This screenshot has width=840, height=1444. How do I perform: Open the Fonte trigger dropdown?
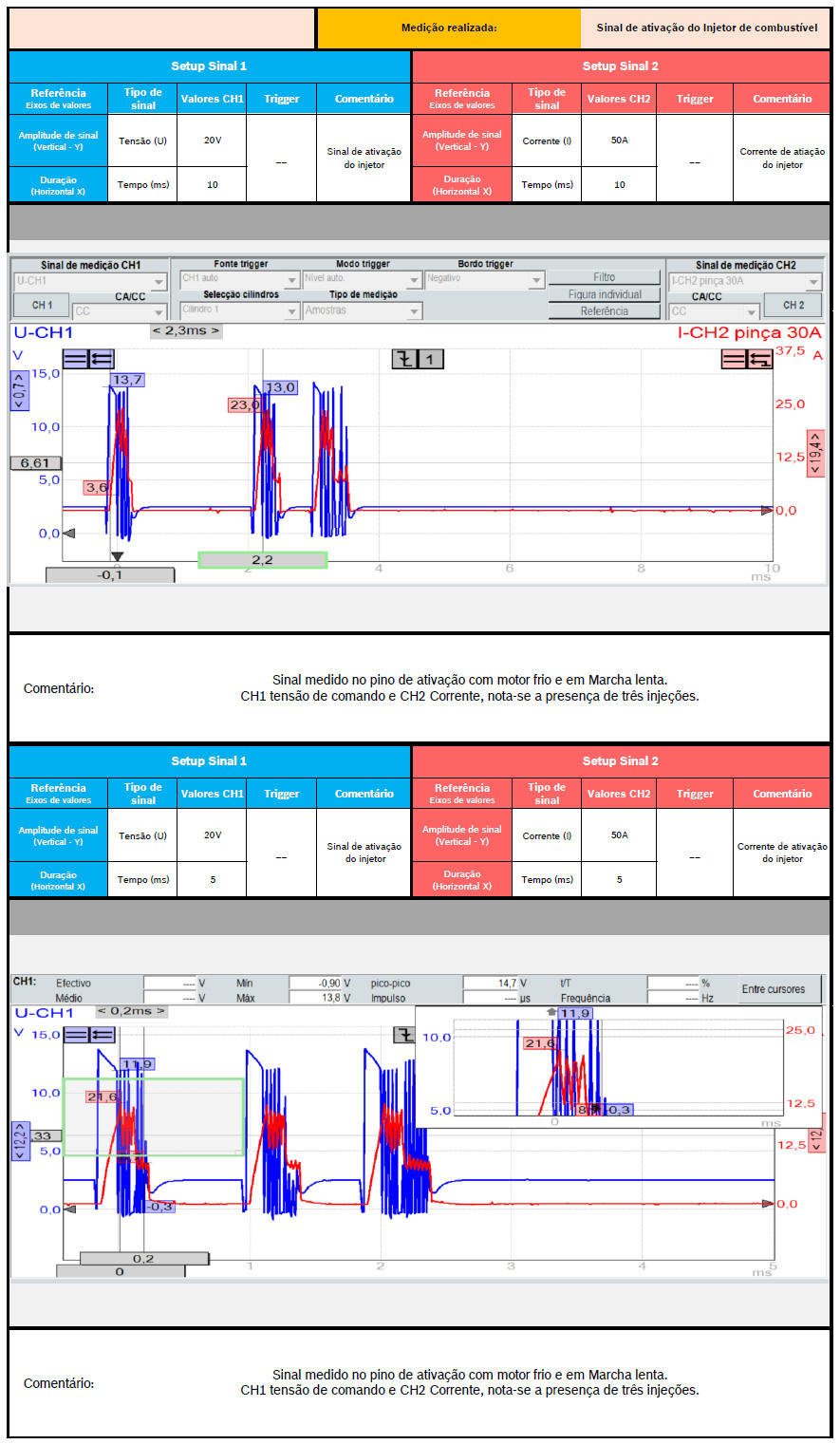(x=238, y=279)
